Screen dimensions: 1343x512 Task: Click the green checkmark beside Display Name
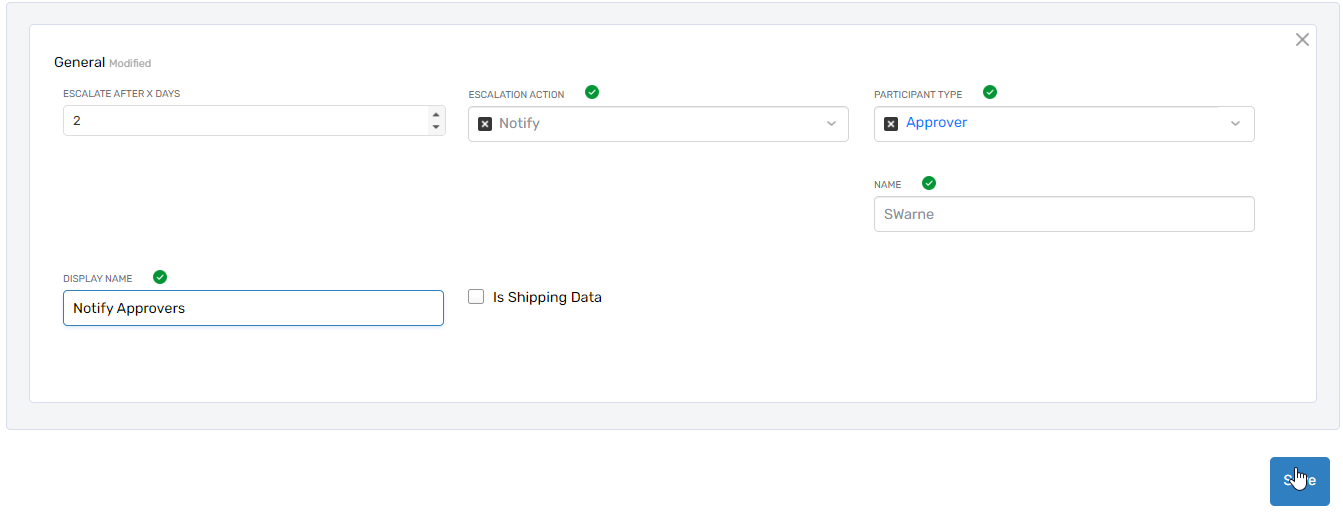(160, 277)
